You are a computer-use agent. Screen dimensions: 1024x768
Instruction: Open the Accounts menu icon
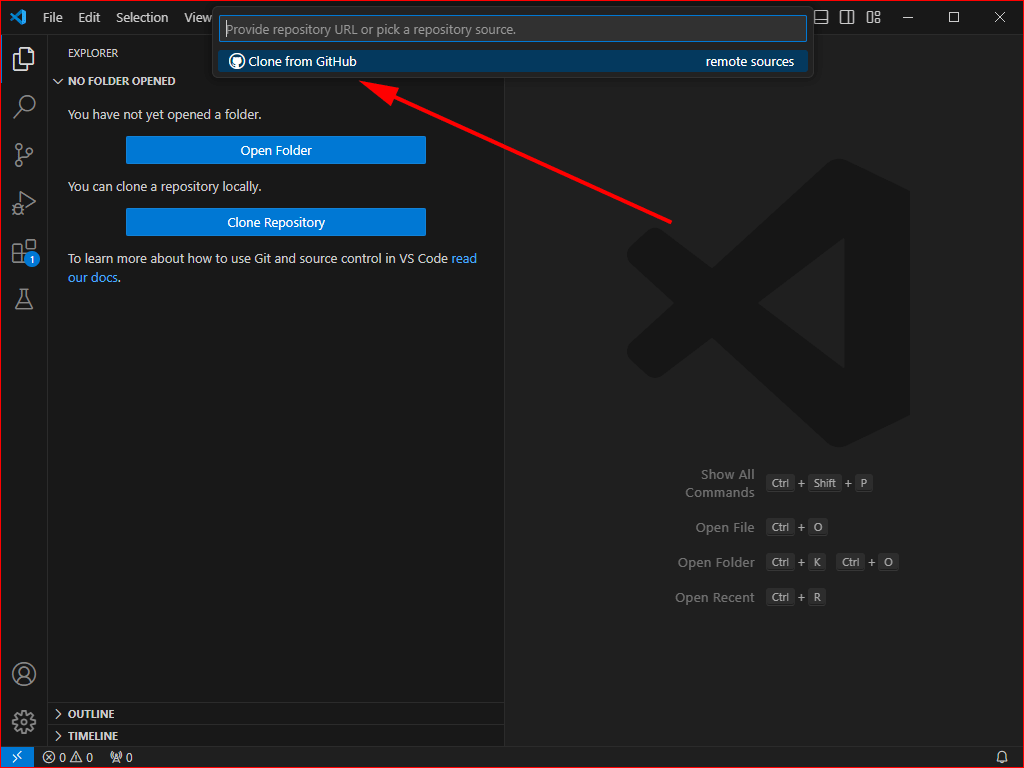click(24, 674)
